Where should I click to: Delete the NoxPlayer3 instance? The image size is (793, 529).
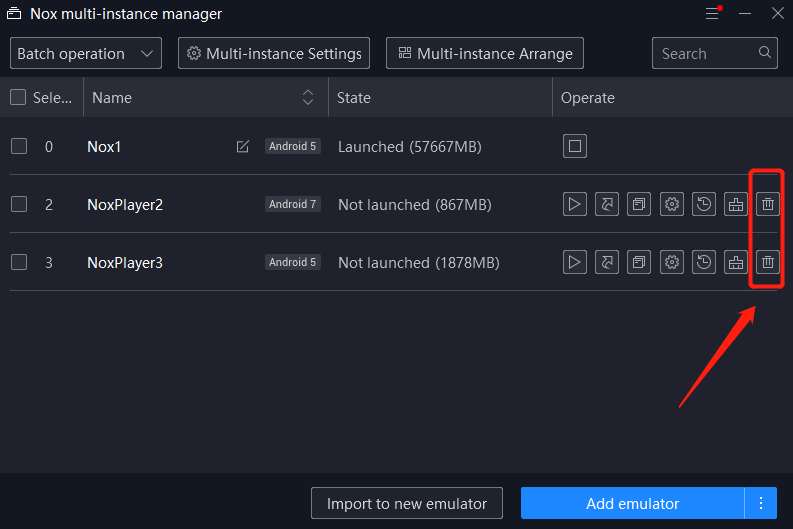tap(768, 262)
